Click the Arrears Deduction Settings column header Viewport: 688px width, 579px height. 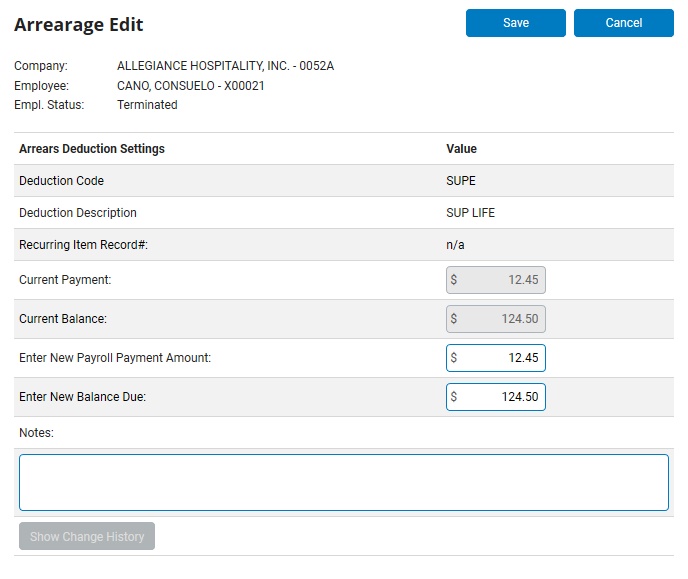pos(92,149)
